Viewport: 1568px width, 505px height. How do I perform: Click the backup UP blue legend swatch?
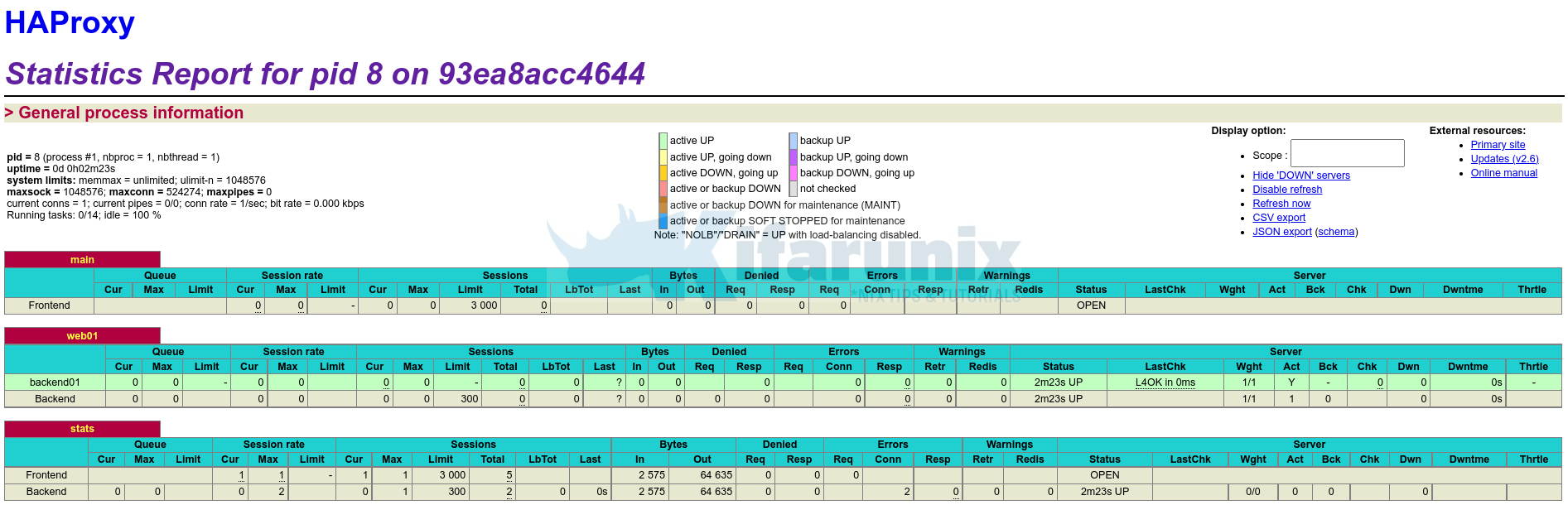click(x=793, y=141)
